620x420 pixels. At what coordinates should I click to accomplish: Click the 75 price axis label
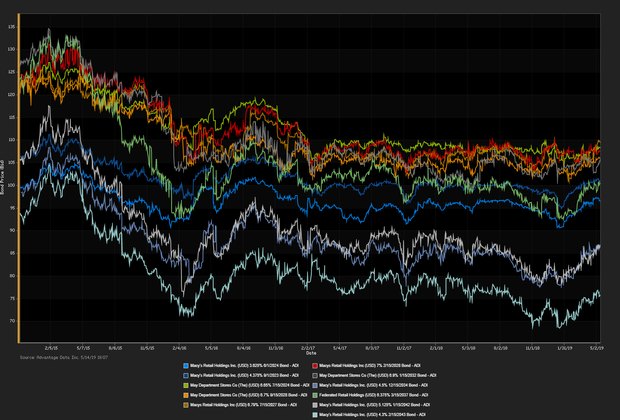(12, 299)
